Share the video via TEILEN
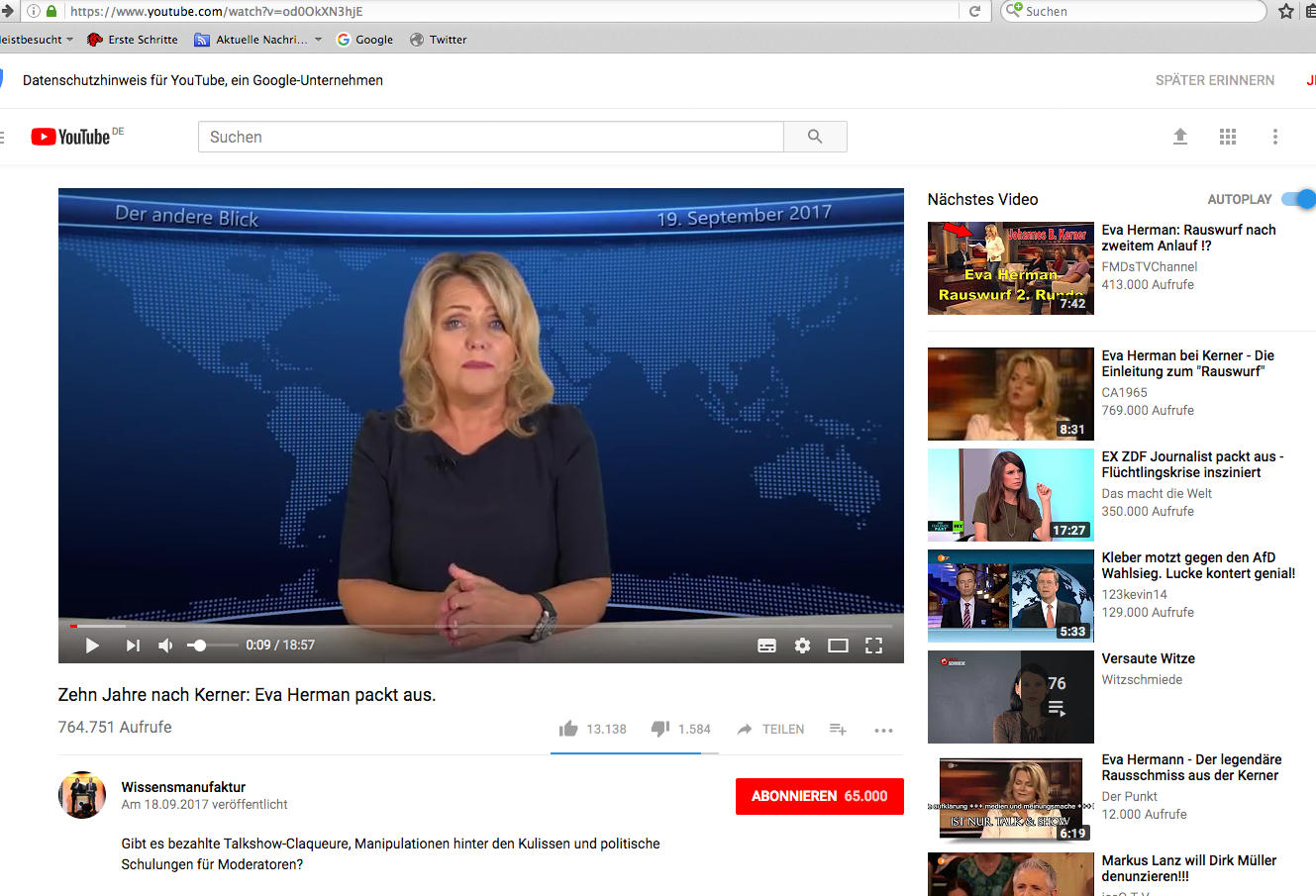This screenshot has height=896, width=1316. click(770, 729)
